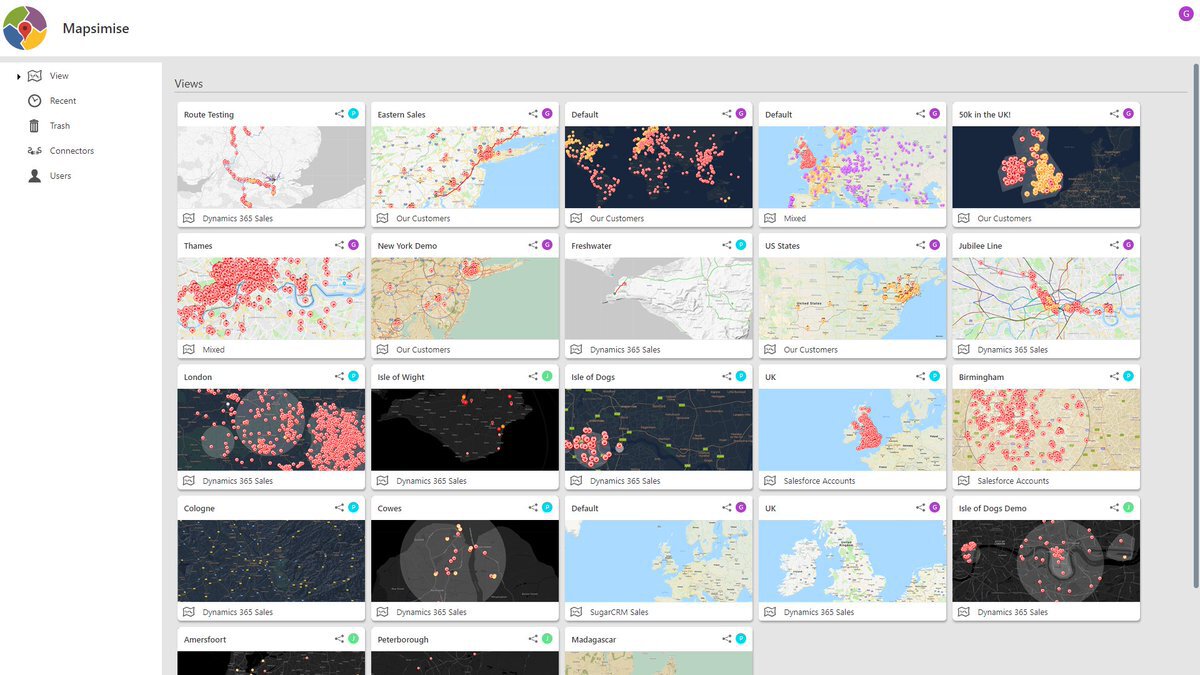This screenshot has height=675, width=1200.
Task: Click the Mapsimise logo
Action: click(x=25, y=28)
